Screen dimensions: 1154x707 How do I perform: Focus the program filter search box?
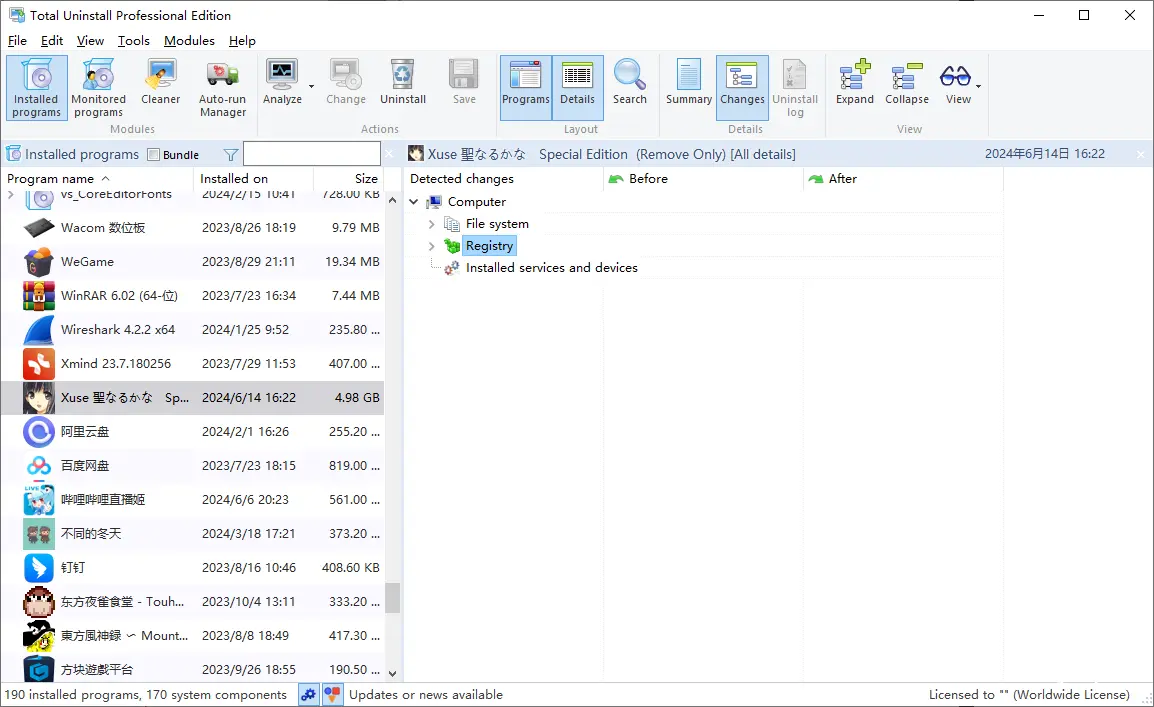(311, 154)
